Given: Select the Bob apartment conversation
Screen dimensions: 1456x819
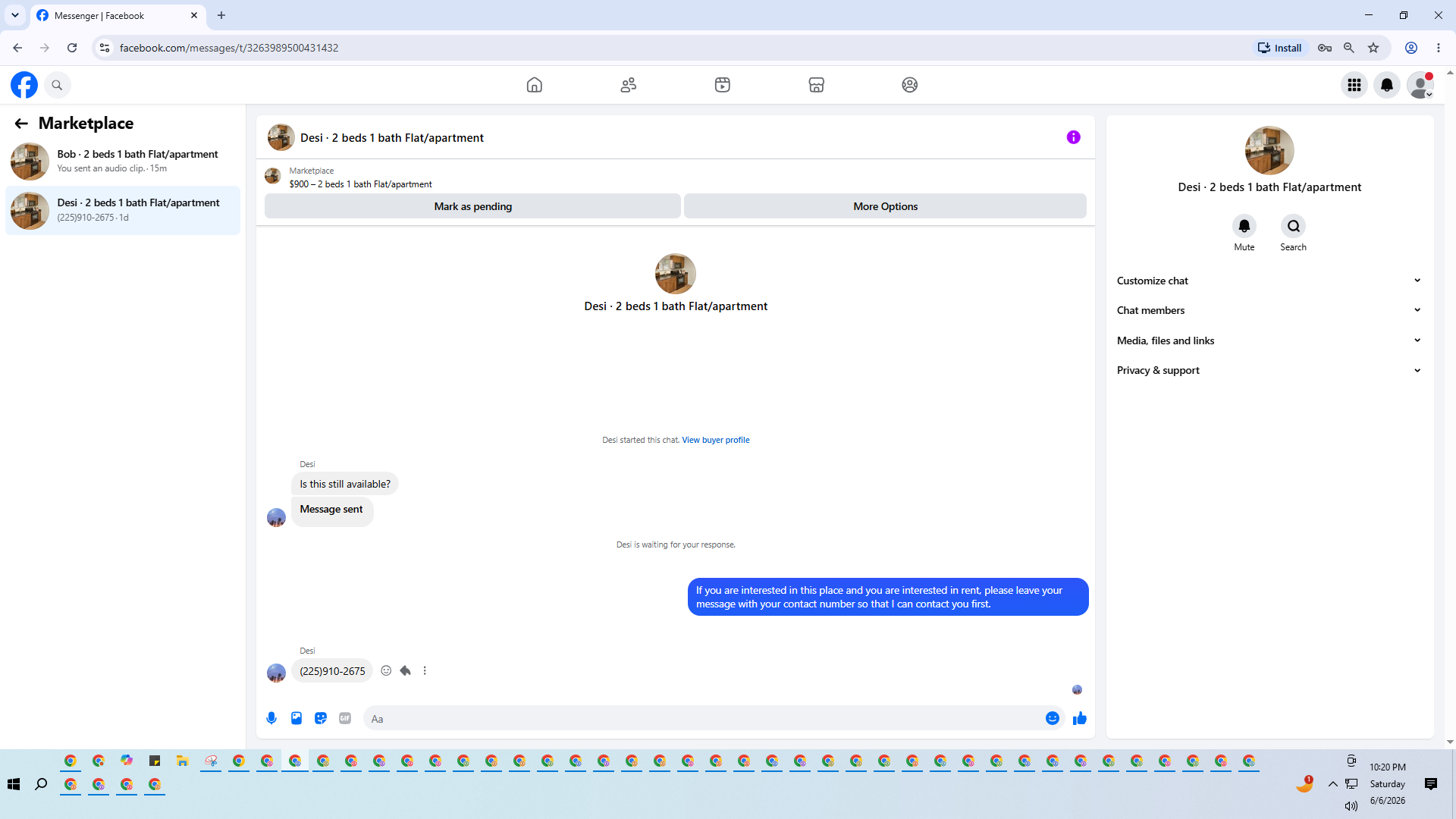Looking at the screenshot, I should pyautogui.click(x=123, y=162).
